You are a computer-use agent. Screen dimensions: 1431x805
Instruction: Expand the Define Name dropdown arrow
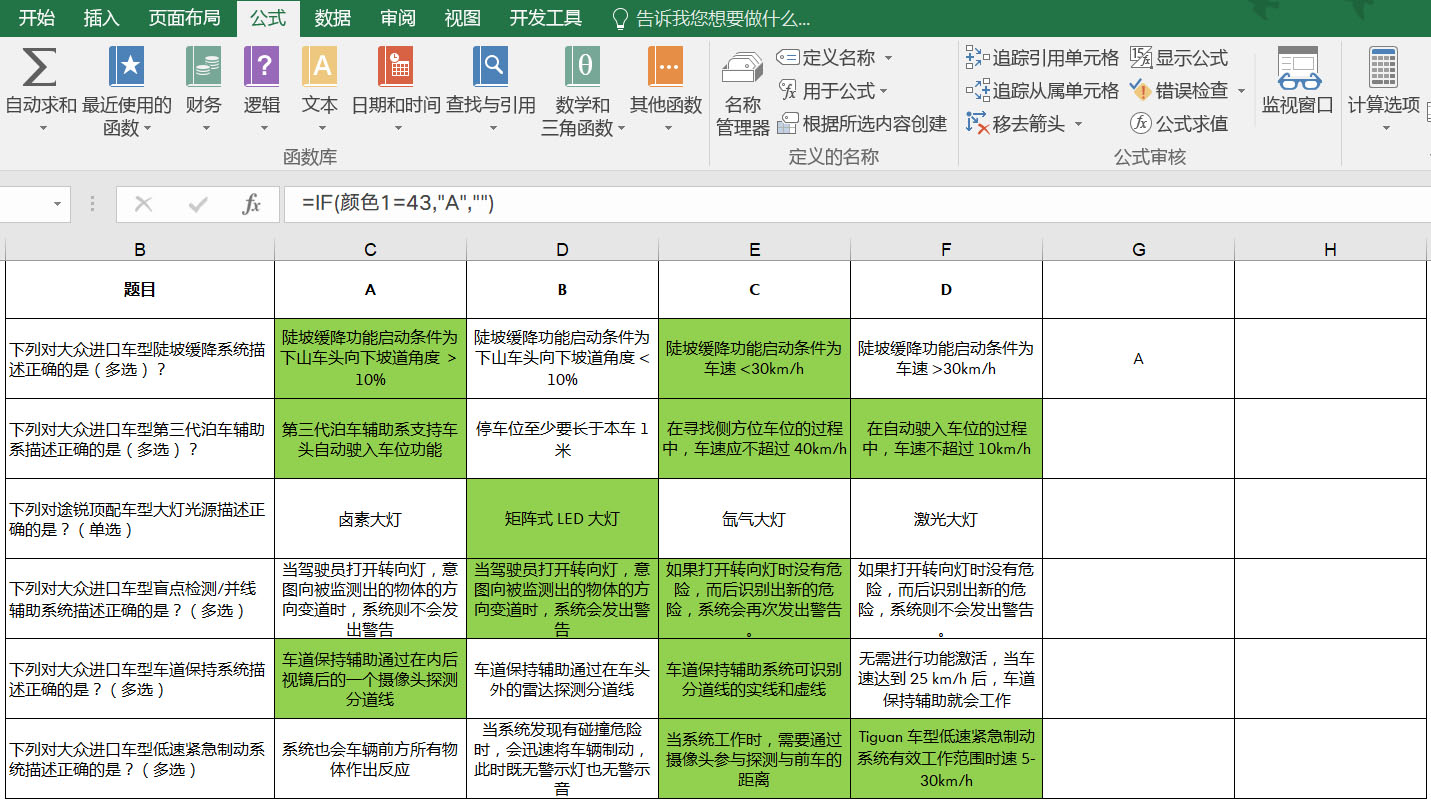(x=888, y=58)
